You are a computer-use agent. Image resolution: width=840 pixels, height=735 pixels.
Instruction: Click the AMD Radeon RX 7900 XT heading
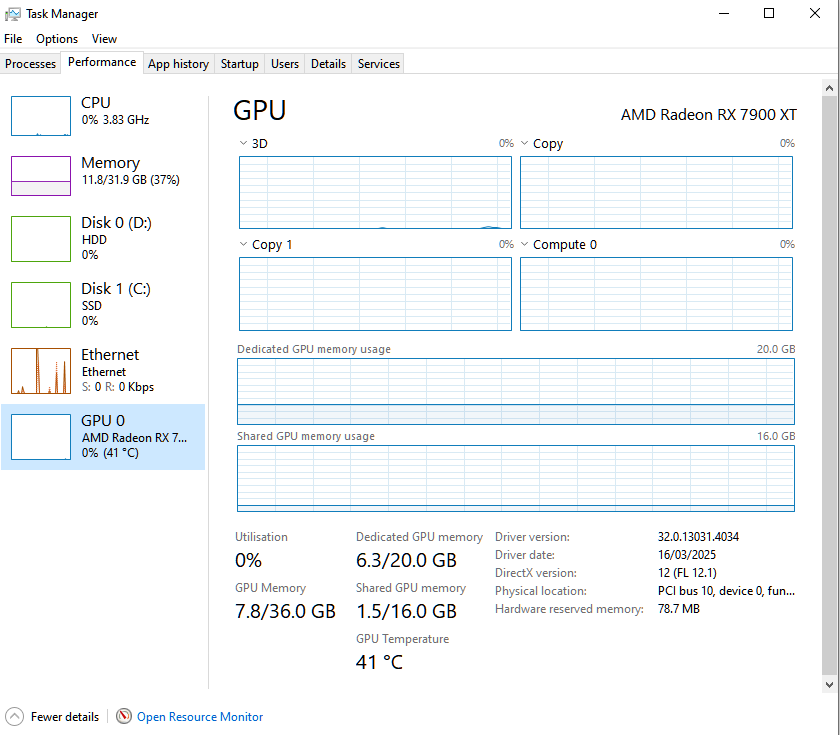[x=709, y=115]
